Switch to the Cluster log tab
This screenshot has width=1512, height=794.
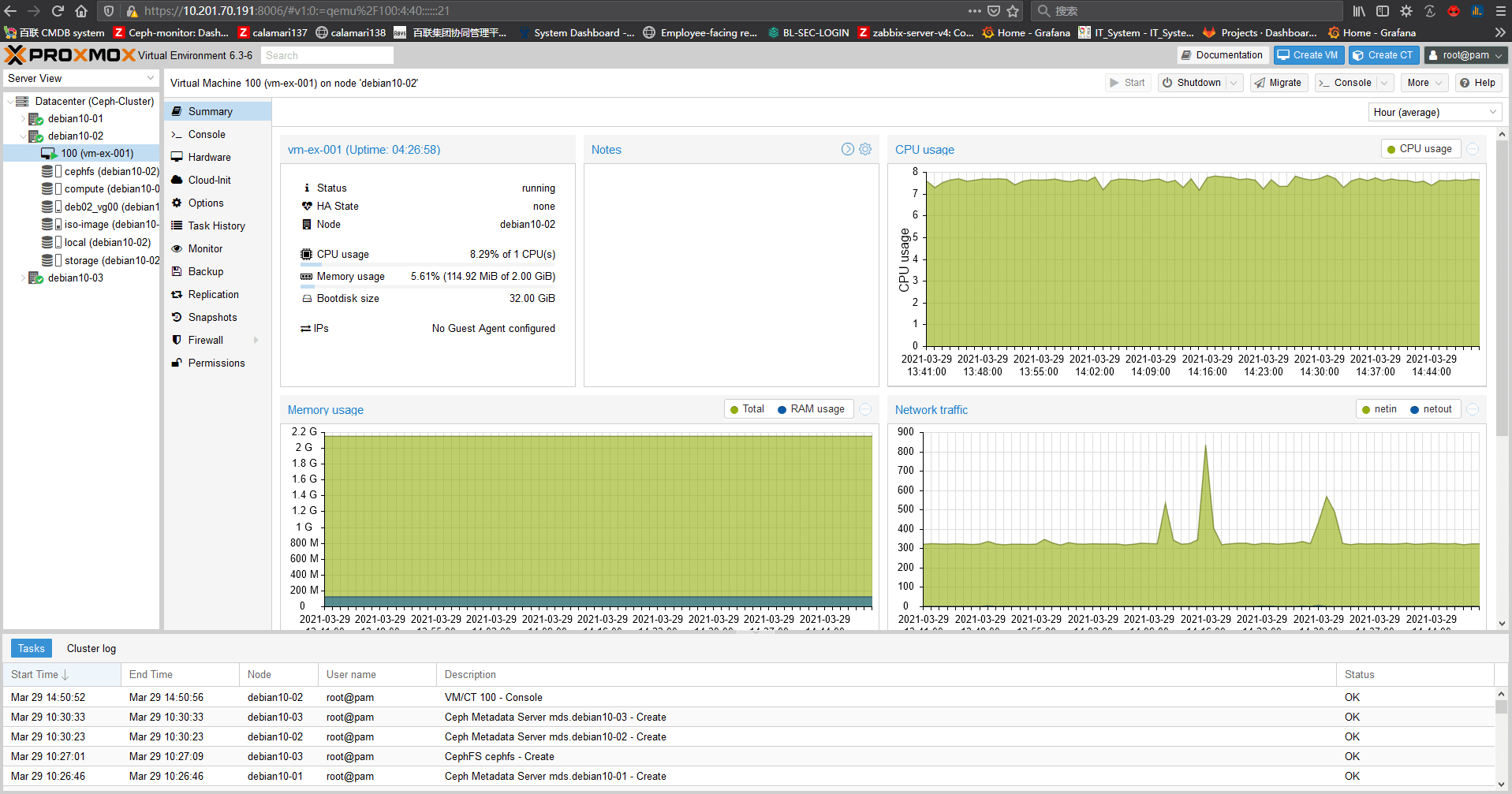pos(91,648)
